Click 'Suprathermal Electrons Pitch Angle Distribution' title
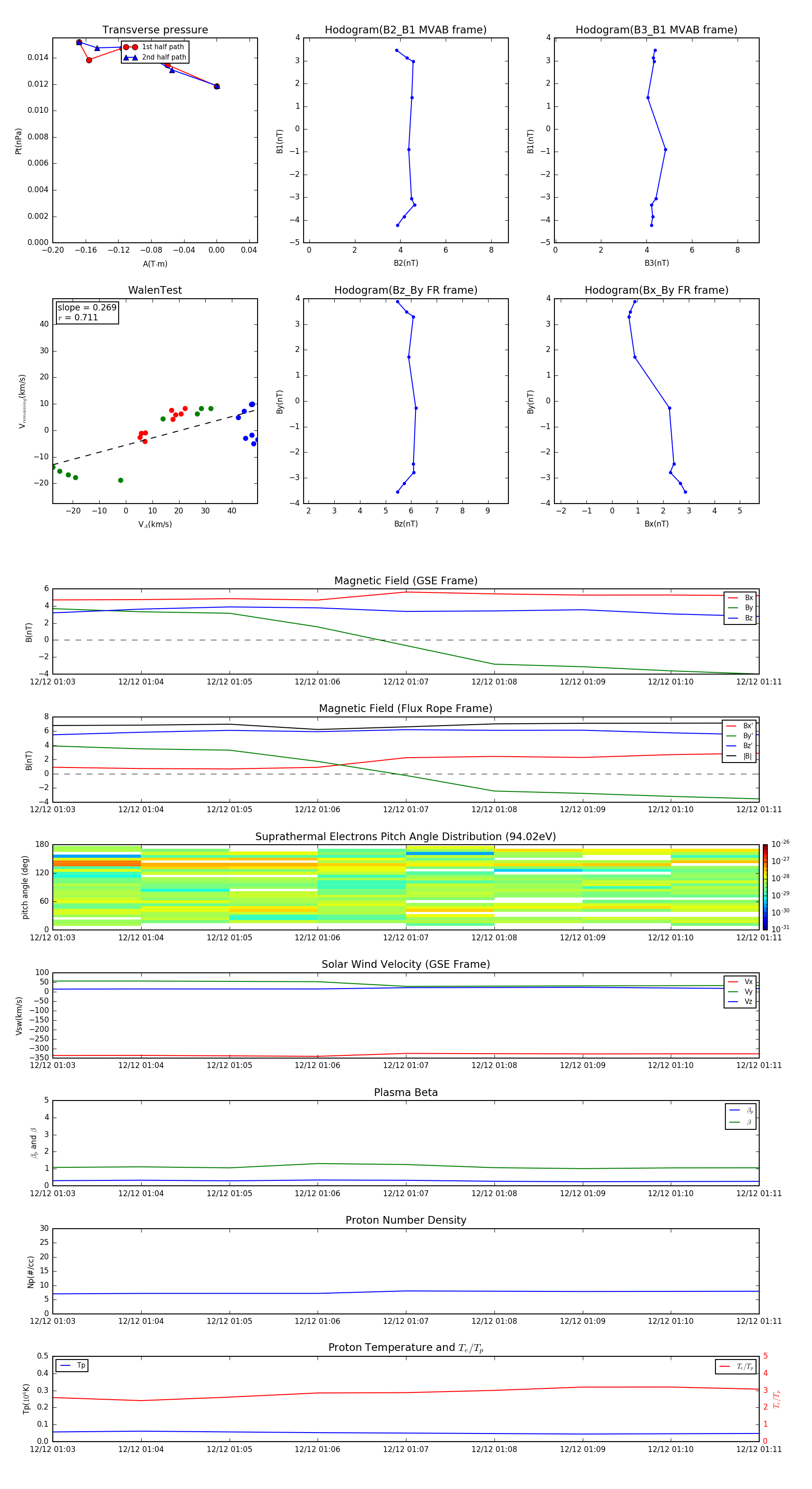 [x=406, y=837]
